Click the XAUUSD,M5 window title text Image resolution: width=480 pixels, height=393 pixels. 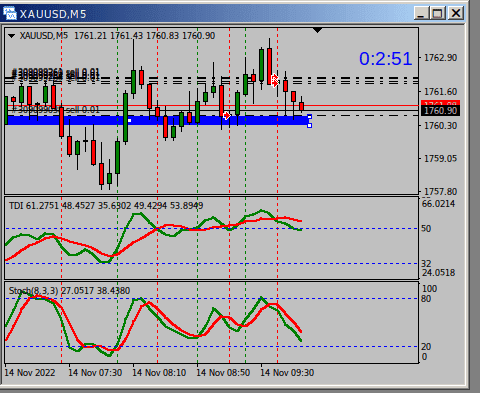pyautogui.click(x=53, y=14)
